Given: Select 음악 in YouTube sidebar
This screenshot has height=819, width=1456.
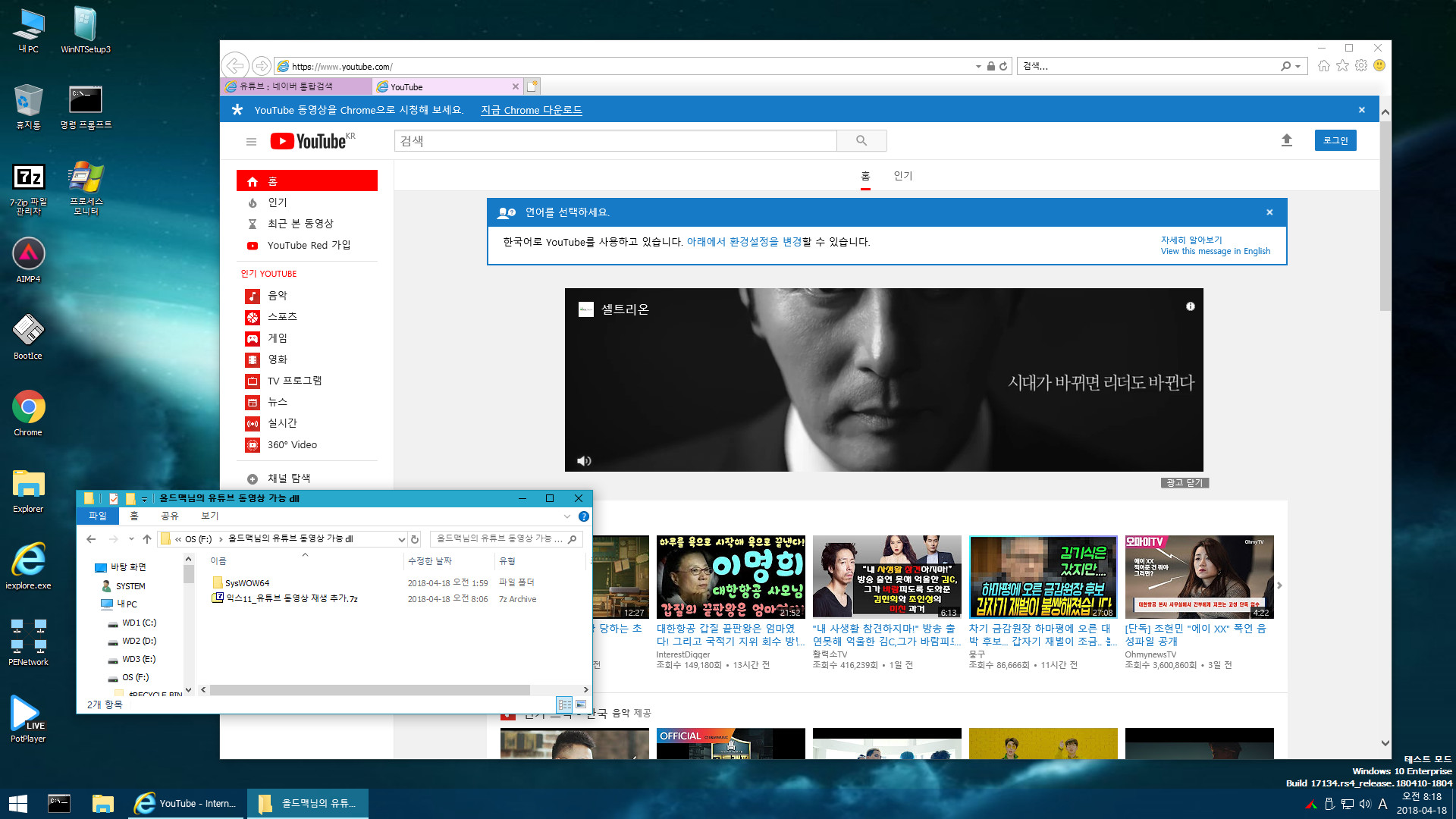Looking at the screenshot, I should pos(278,296).
